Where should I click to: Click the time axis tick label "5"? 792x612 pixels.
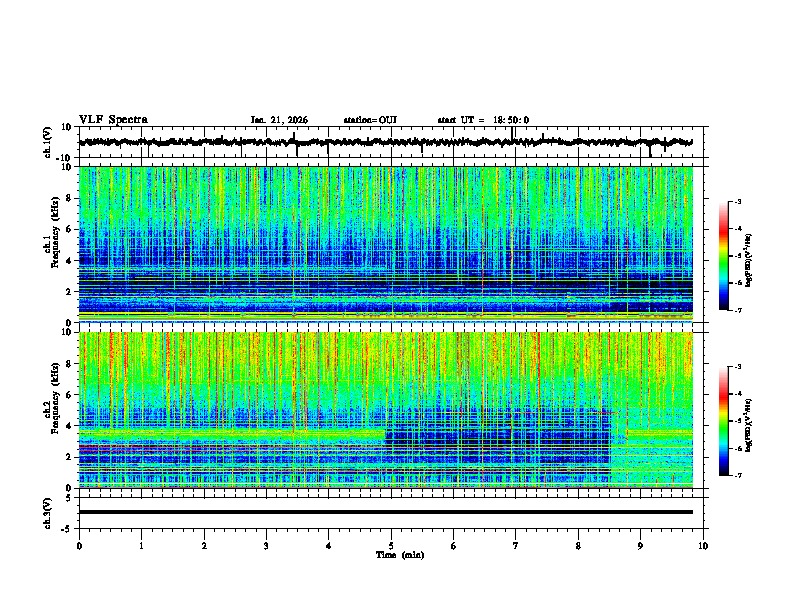(x=391, y=546)
